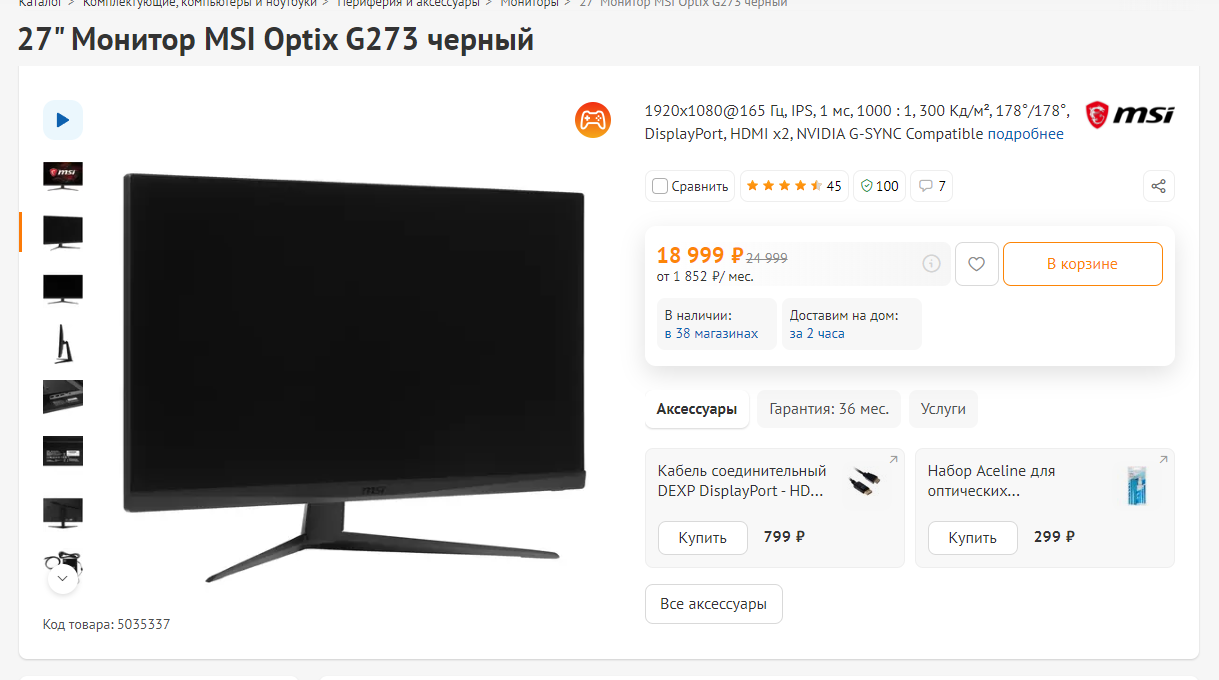Click the price info icon
The height and width of the screenshot is (680, 1219).
pos(931,264)
